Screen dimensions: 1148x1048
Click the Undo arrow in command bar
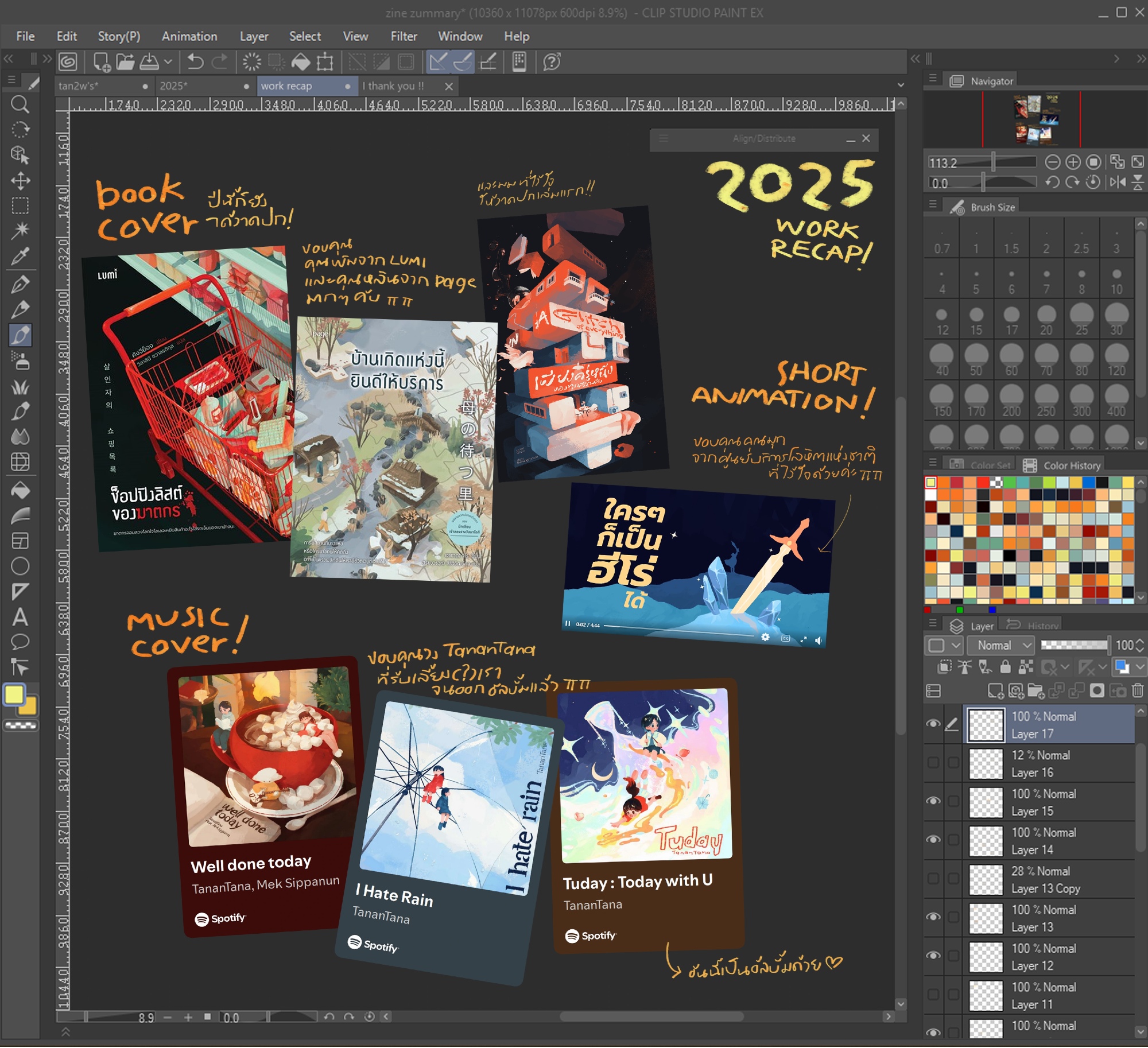click(x=195, y=61)
